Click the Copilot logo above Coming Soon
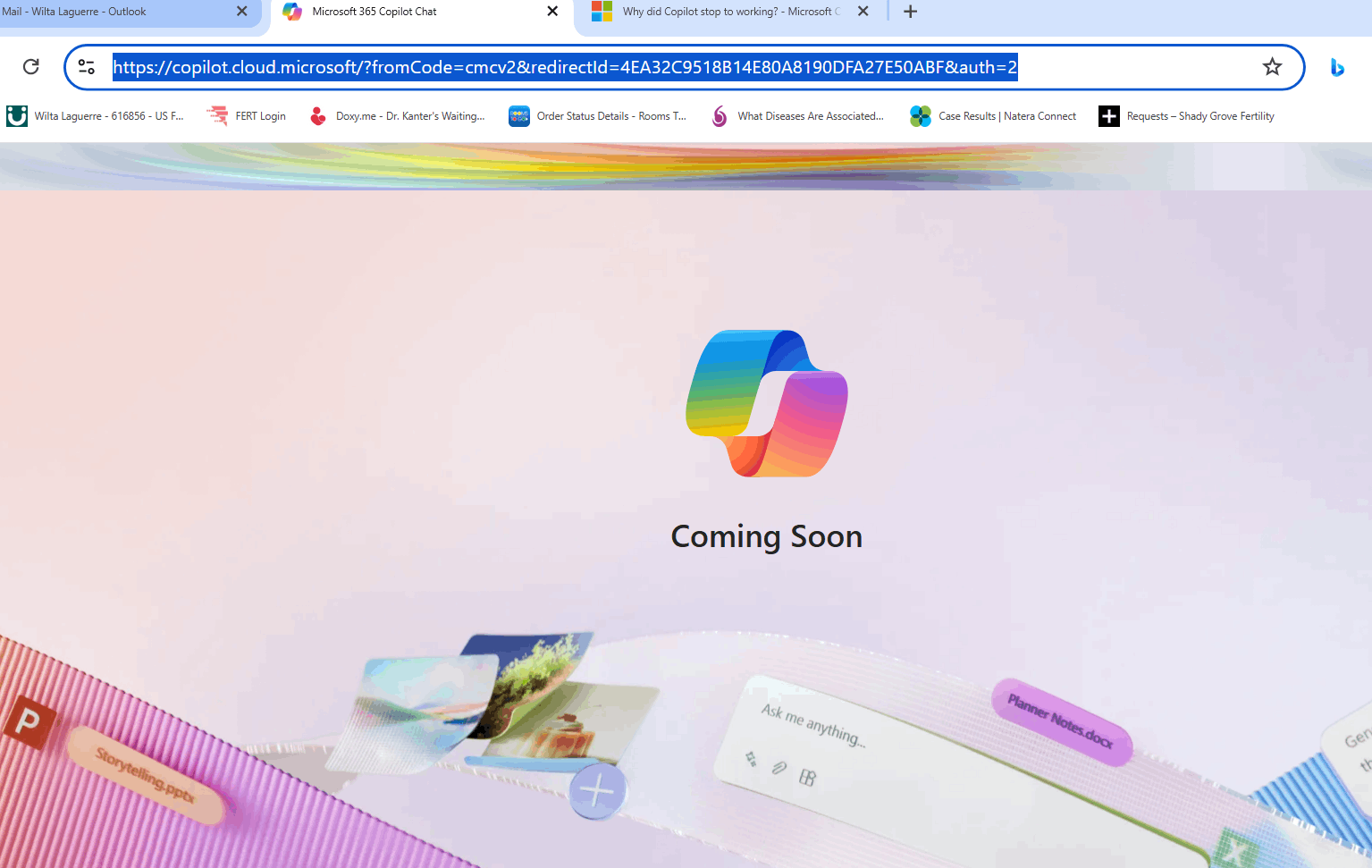 [x=767, y=403]
